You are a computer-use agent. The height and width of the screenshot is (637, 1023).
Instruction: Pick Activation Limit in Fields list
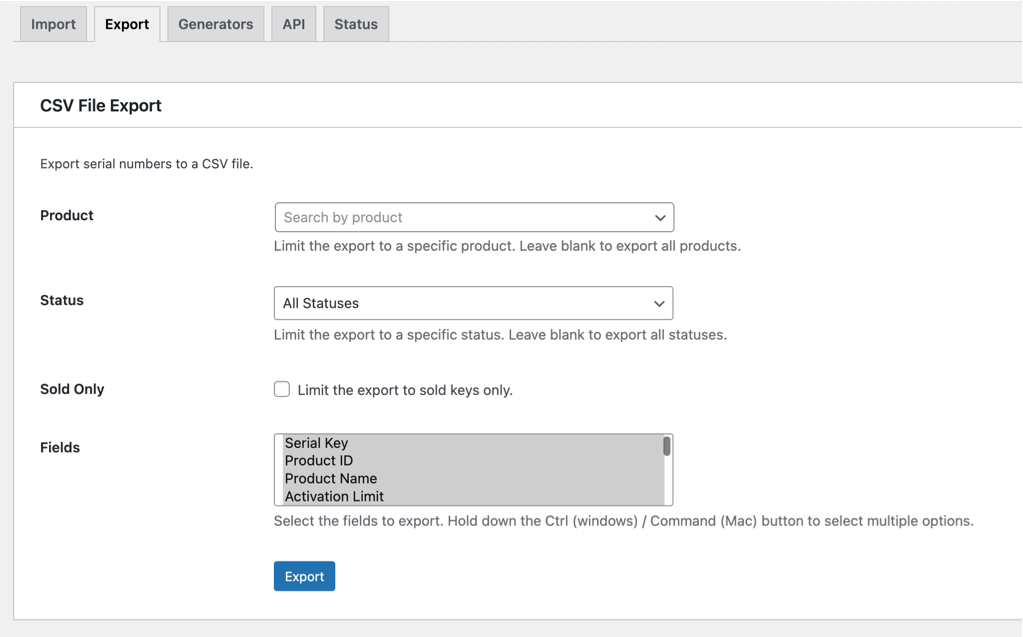point(474,496)
